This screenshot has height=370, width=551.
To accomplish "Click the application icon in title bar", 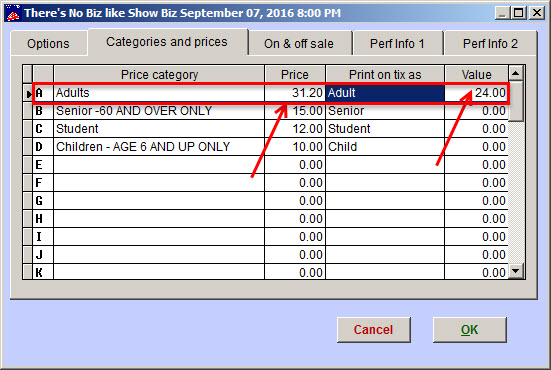I will click(13, 13).
